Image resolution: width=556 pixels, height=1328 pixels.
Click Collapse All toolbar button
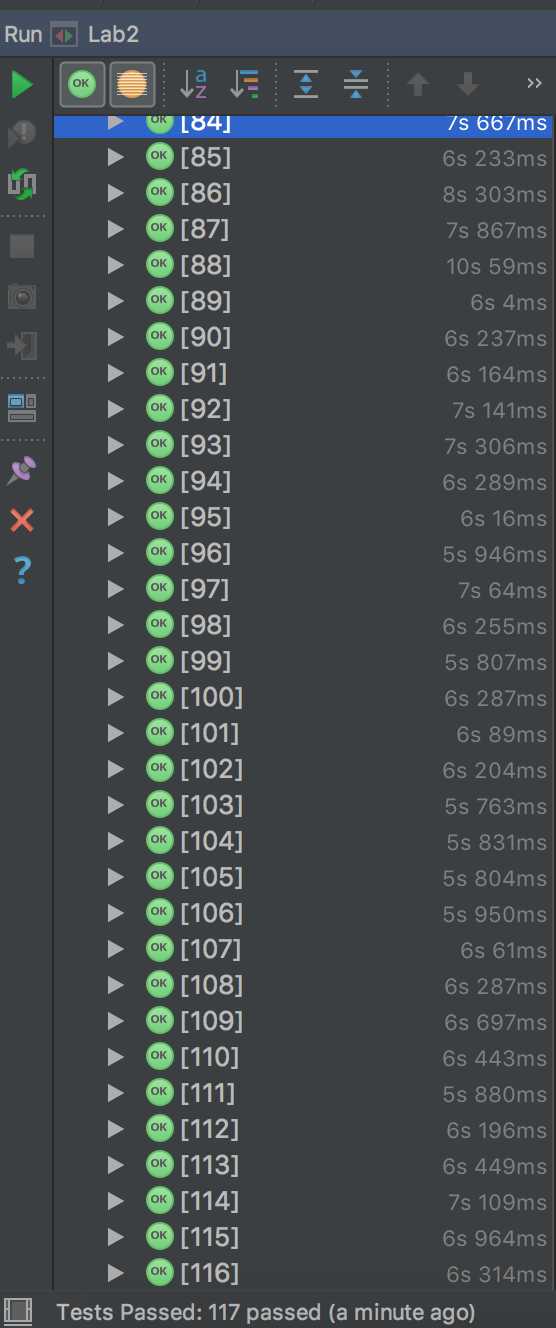click(x=356, y=85)
